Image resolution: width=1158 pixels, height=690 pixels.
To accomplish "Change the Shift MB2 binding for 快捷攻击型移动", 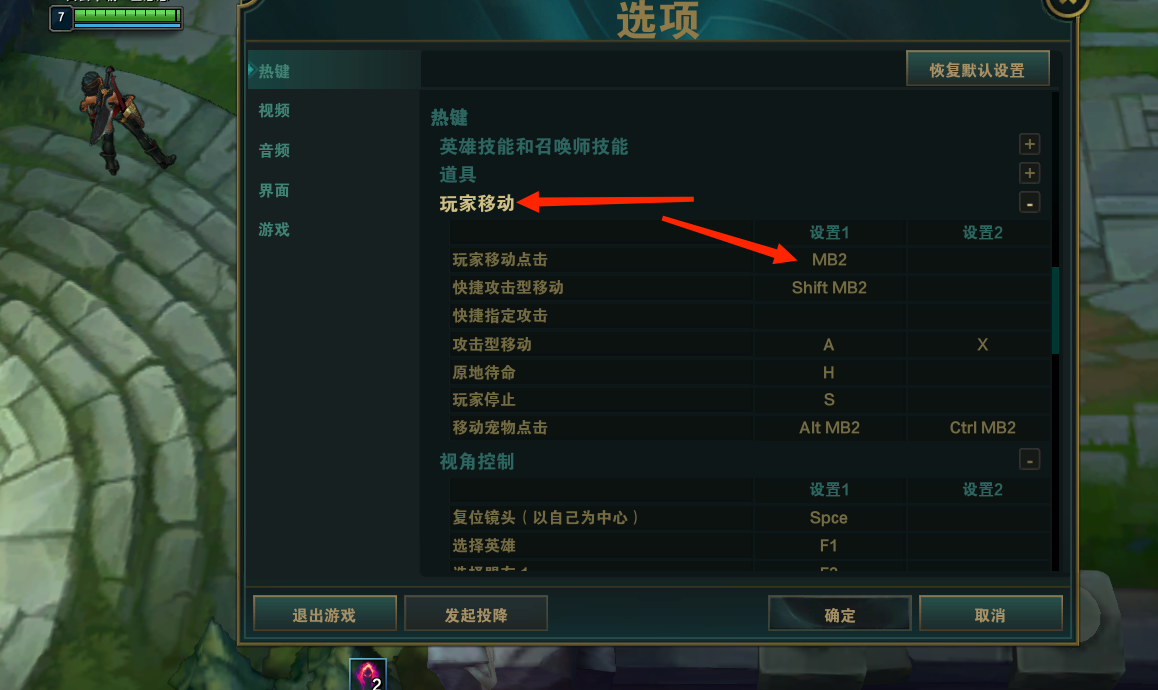I will 829,288.
